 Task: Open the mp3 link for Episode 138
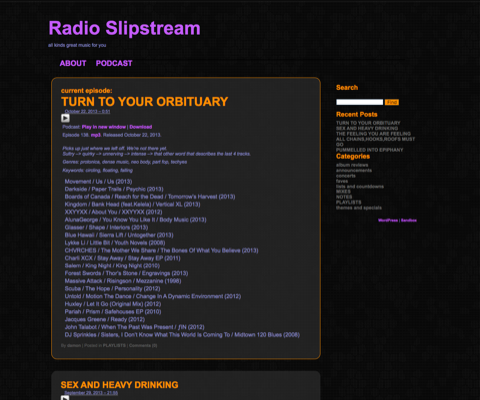[x=96, y=135]
